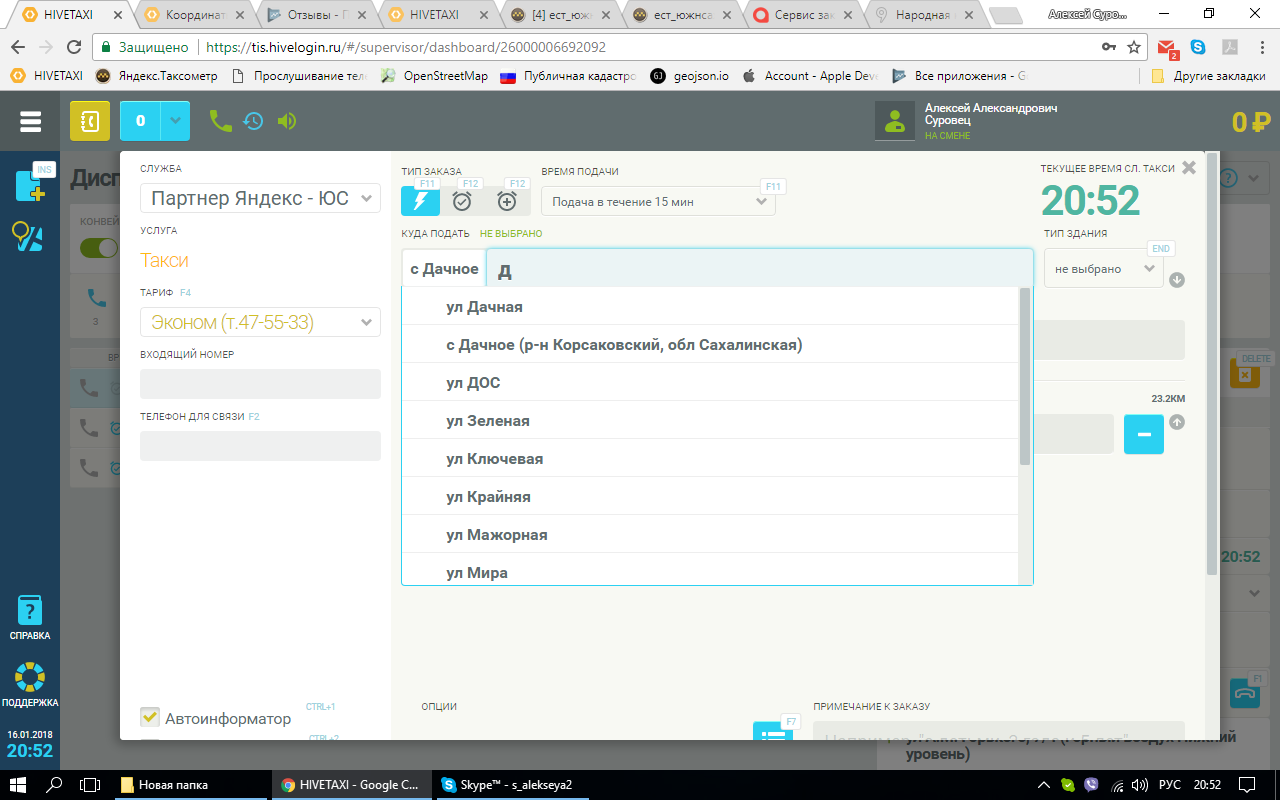The image size is (1280, 800).
Task: Open the call history clock icon
Action: [254, 121]
